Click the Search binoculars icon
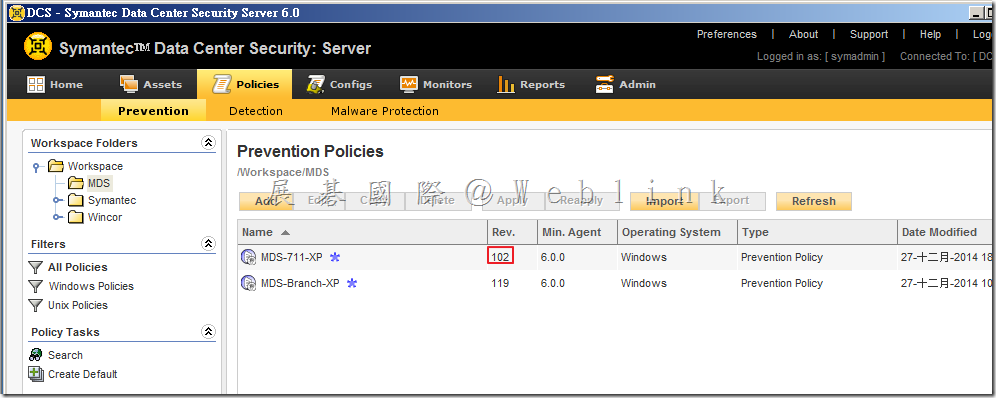Image resolution: width=996 pixels, height=398 pixels. (x=36, y=355)
